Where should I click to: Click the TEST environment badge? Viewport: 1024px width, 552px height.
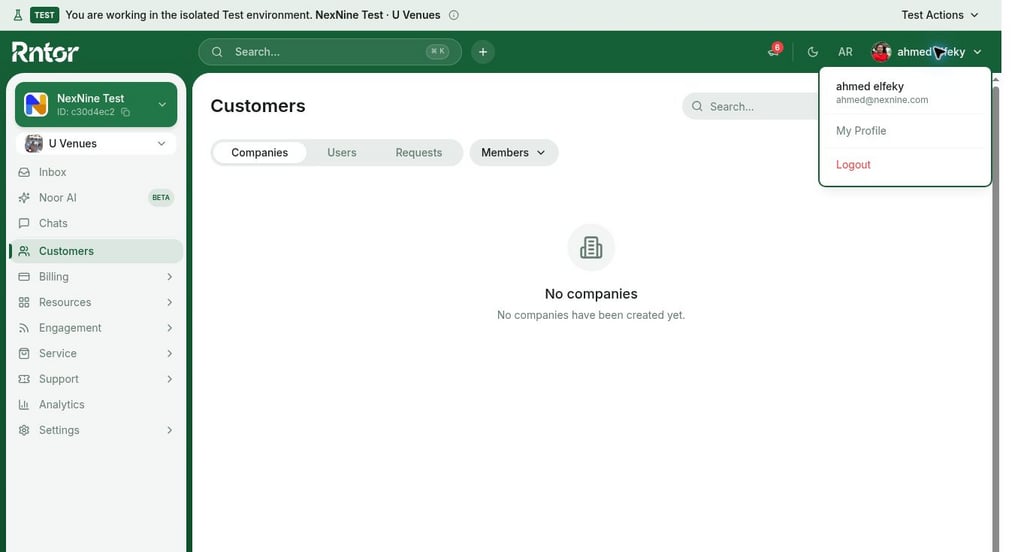(44, 15)
